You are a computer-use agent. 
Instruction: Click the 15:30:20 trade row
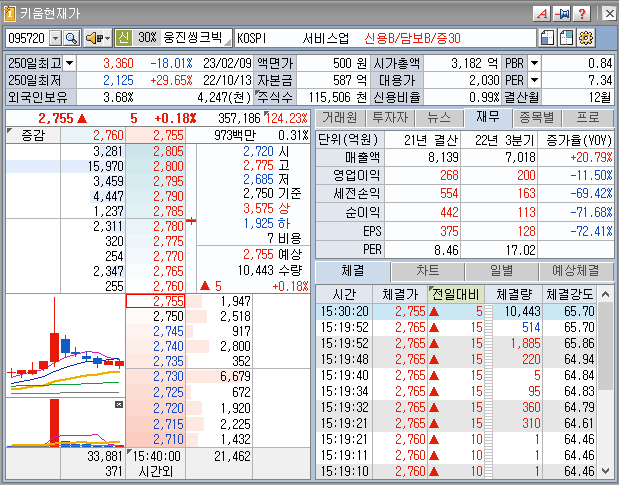point(458,311)
